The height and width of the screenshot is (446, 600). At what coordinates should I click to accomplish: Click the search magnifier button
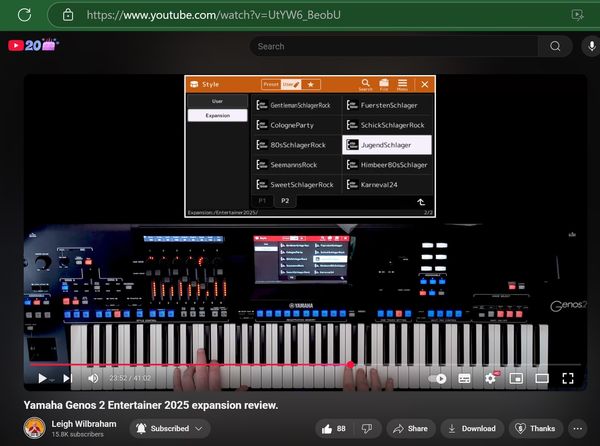pos(555,46)
